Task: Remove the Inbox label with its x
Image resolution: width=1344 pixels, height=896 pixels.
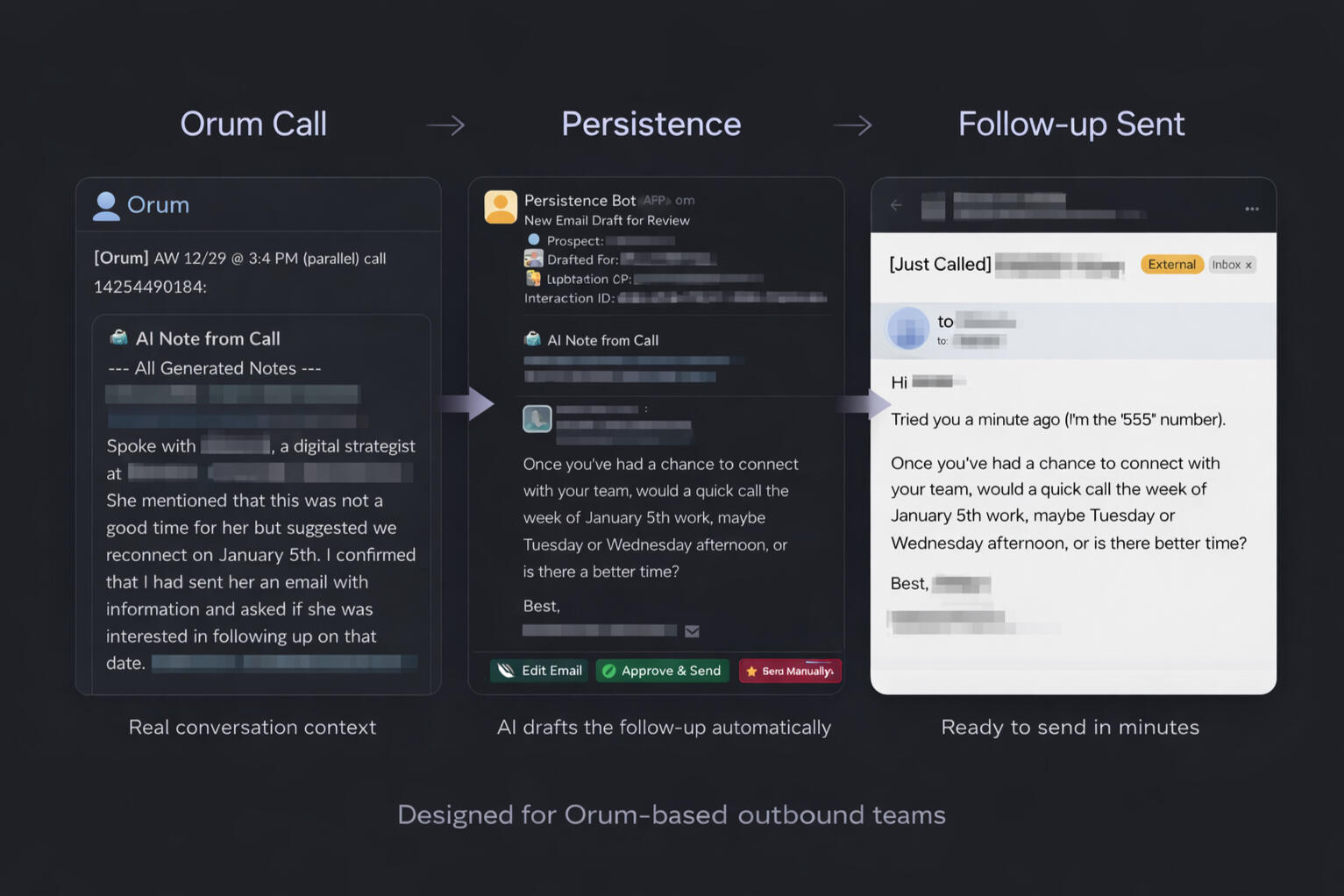Action: (x=1248, y=265)
